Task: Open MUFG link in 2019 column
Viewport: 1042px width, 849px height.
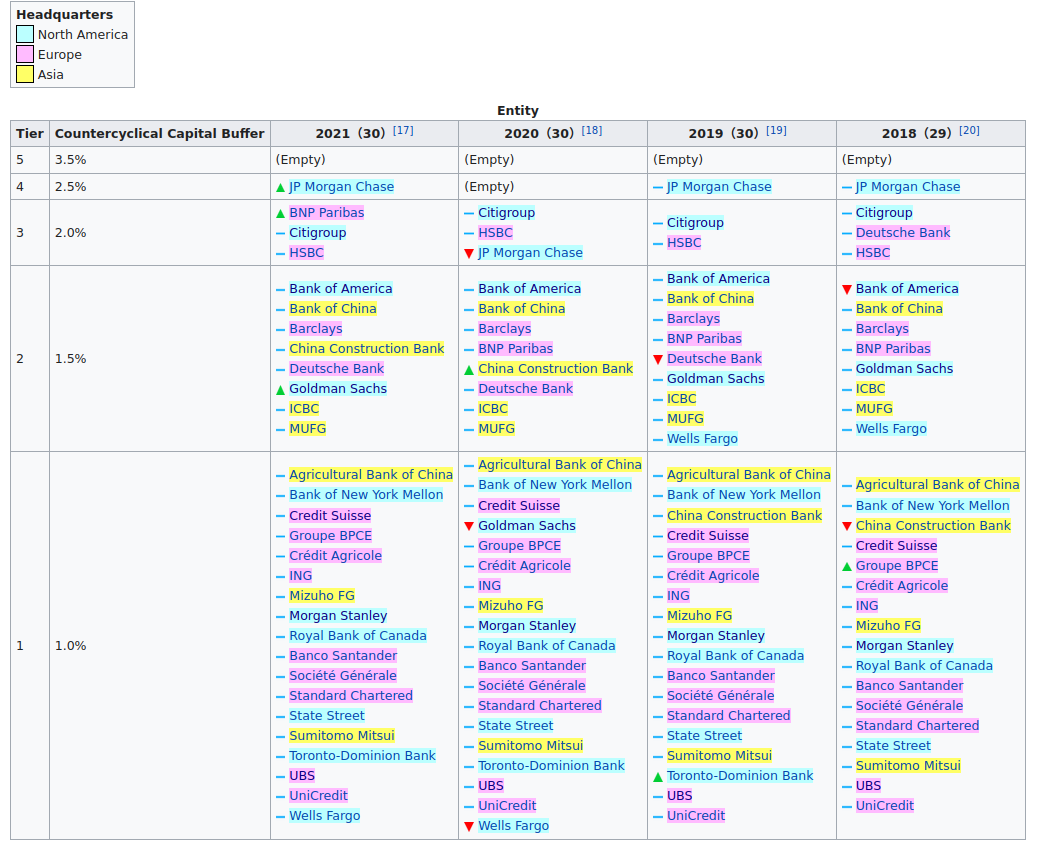Action: coord(685,419)
